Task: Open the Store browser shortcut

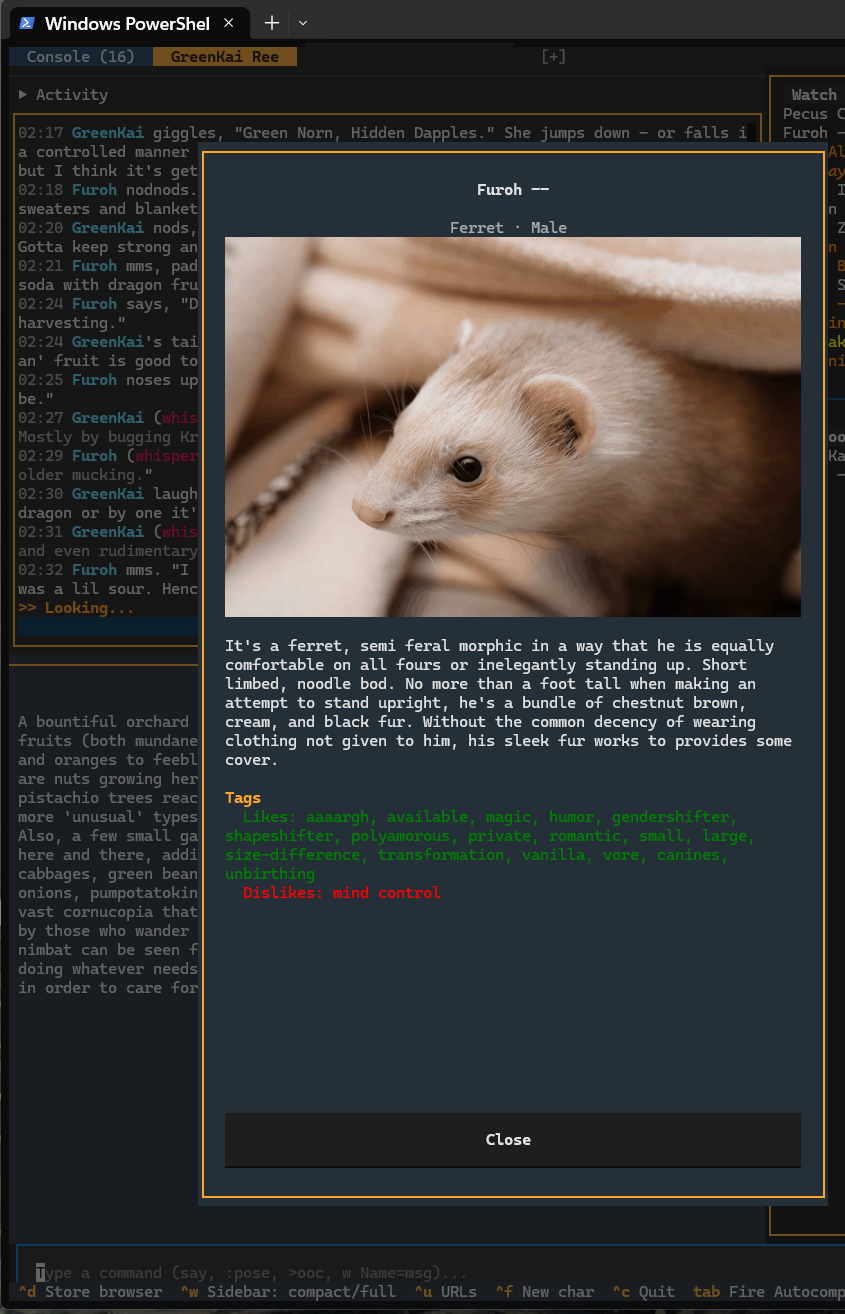Action: 90,1292
